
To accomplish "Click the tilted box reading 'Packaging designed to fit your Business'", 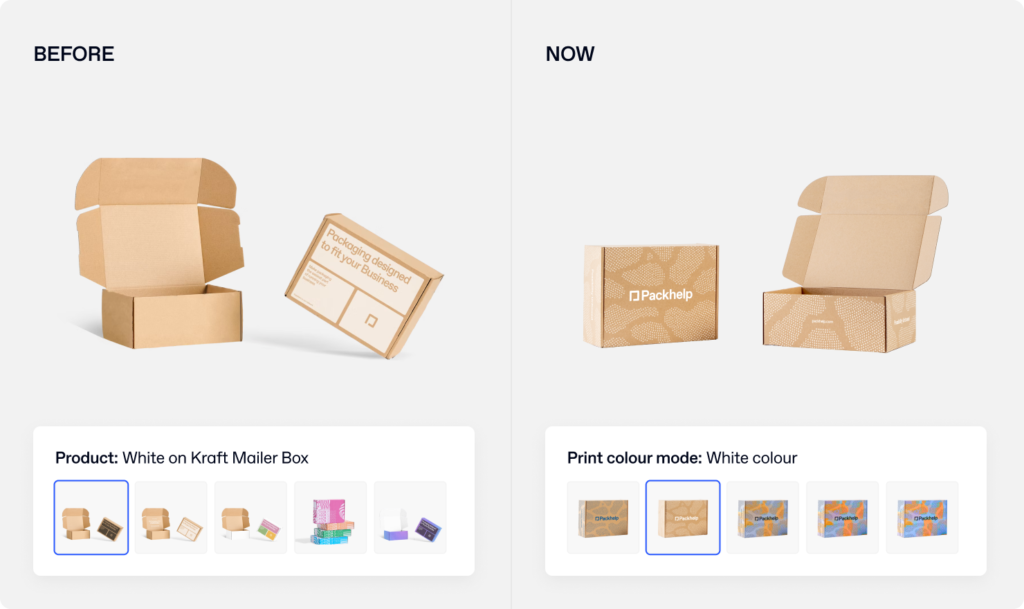I will 364,286.
